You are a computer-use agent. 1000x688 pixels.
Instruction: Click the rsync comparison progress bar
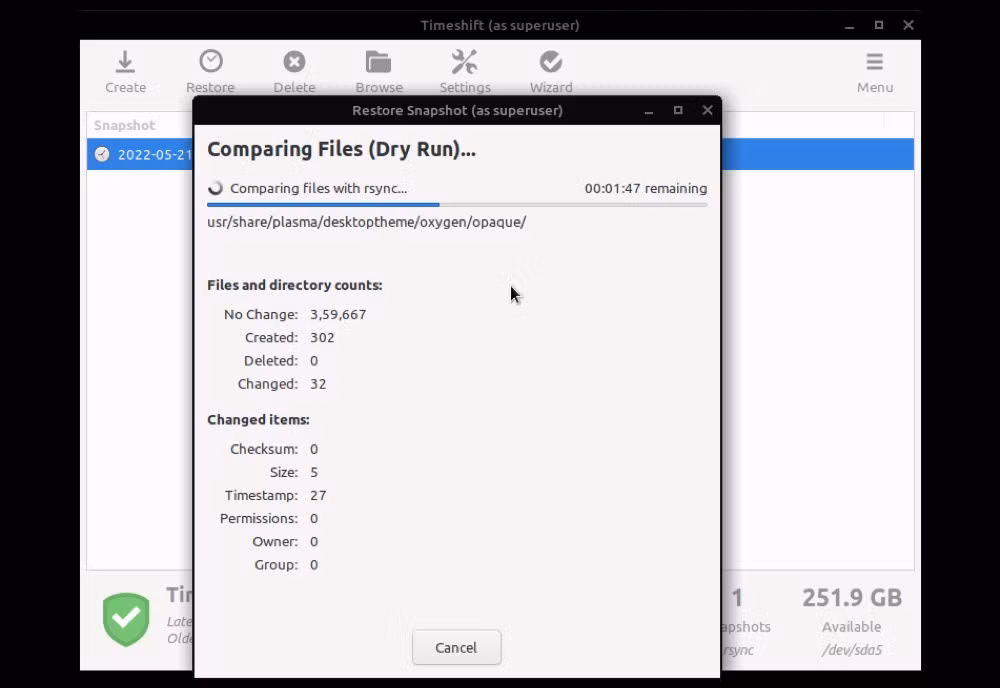(456, 205)
